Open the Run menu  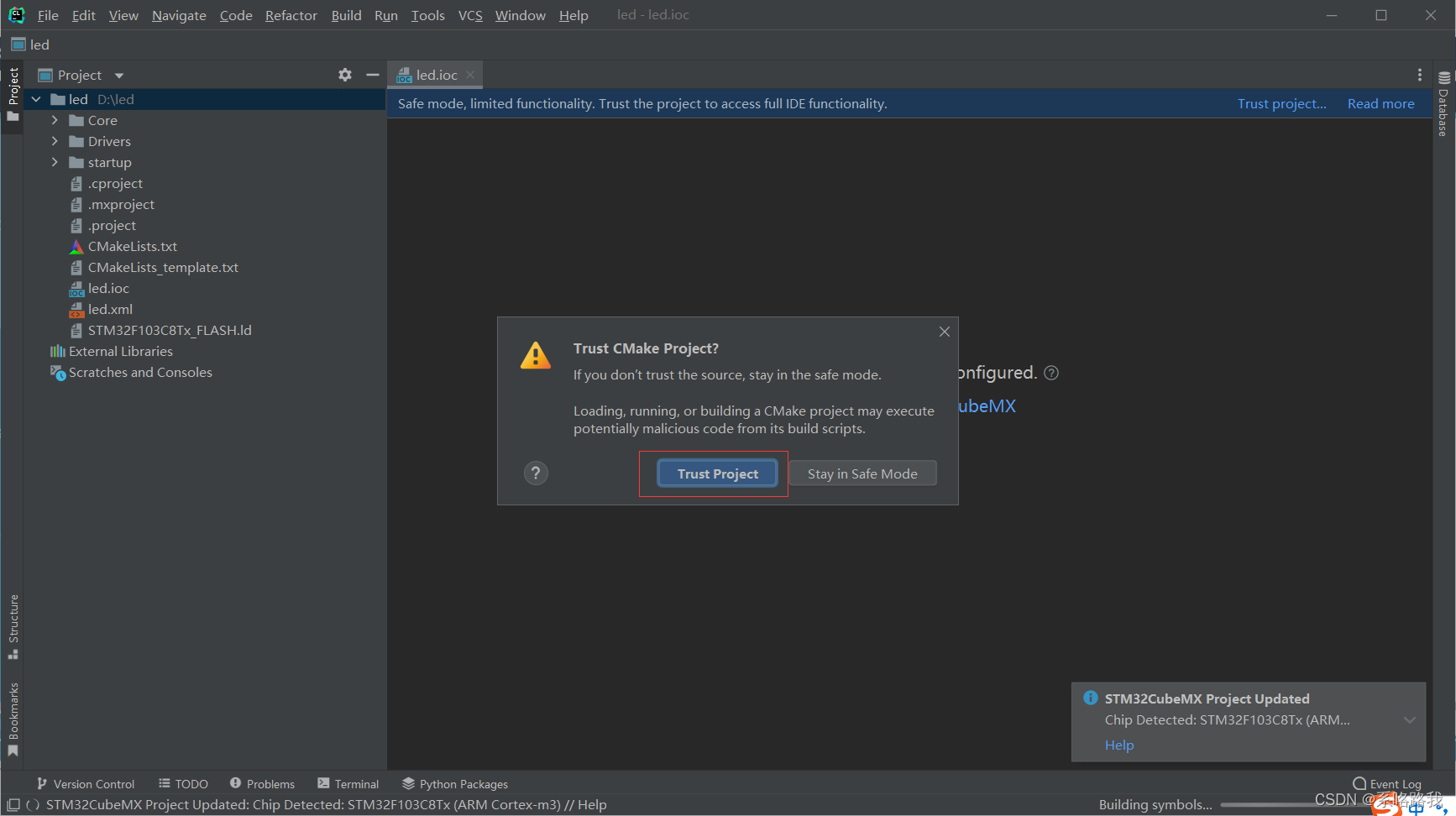(x=386, y=15)
